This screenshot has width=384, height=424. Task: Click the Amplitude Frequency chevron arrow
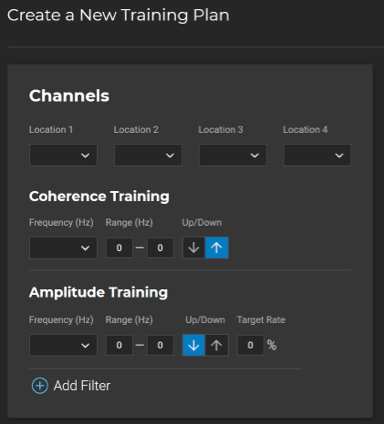pyautogui.click(x=85, y=345)
